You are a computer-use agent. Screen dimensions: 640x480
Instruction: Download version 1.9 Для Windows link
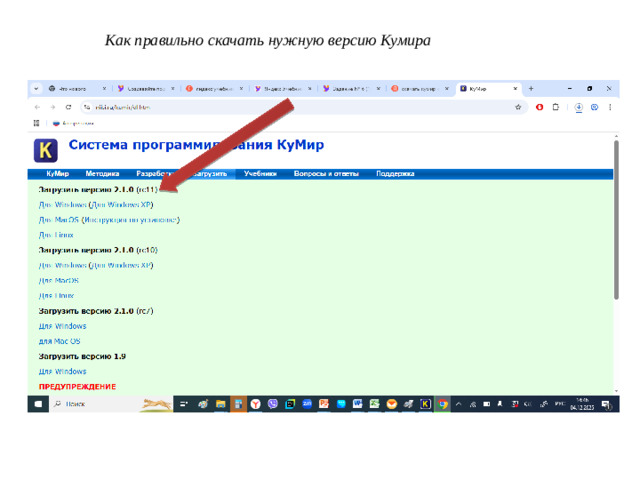click(62, 371)
